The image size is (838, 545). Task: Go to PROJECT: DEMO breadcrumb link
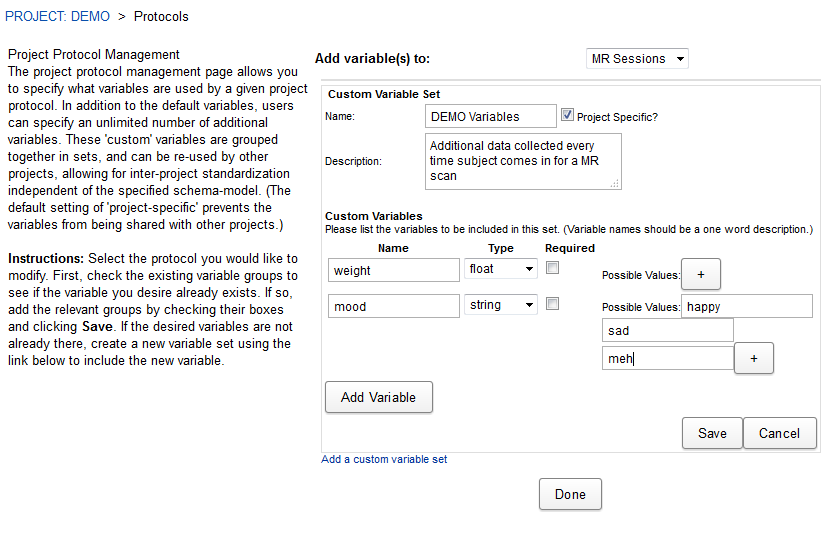point(58,16)
